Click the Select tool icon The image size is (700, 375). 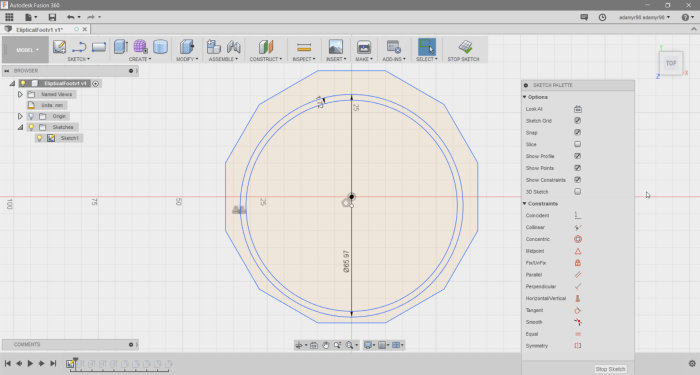(x=427, y=47)
